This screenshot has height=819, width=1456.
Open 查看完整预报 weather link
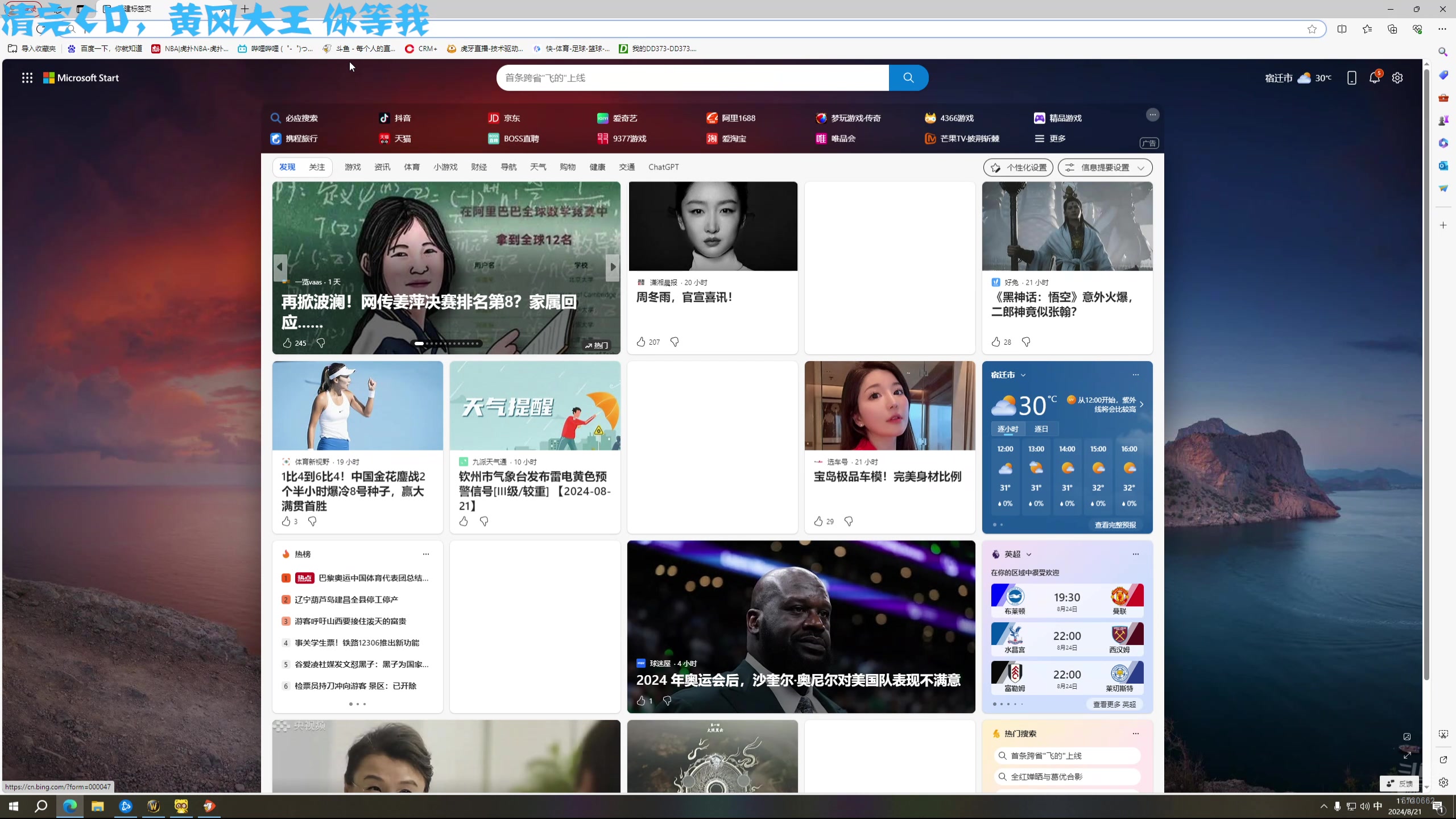coord(1115,525)
